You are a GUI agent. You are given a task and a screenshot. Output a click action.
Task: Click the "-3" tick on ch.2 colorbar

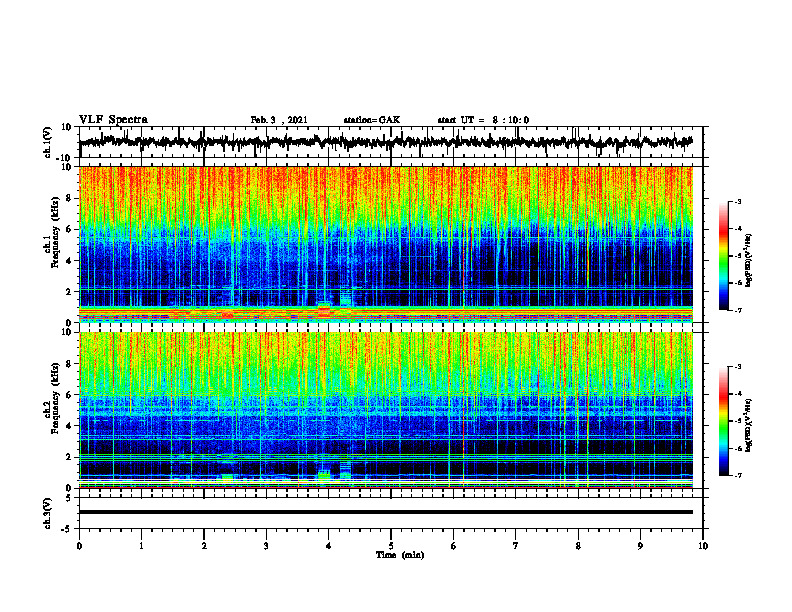(737, 367)
